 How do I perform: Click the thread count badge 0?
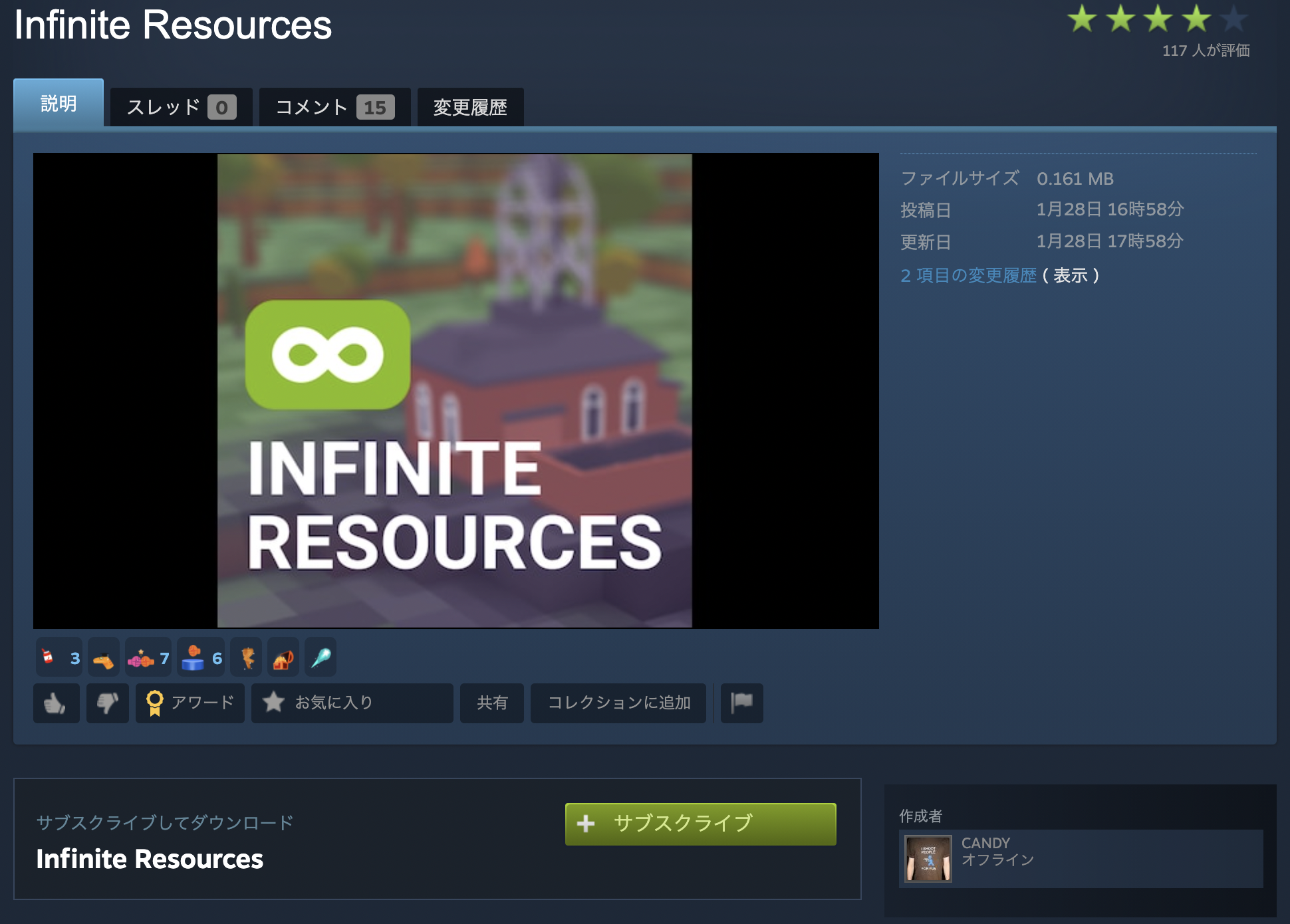222,107
